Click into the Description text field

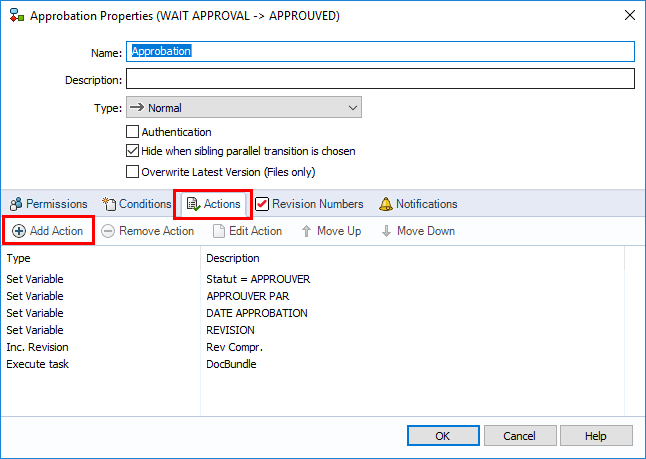click(x=380, y=79)
